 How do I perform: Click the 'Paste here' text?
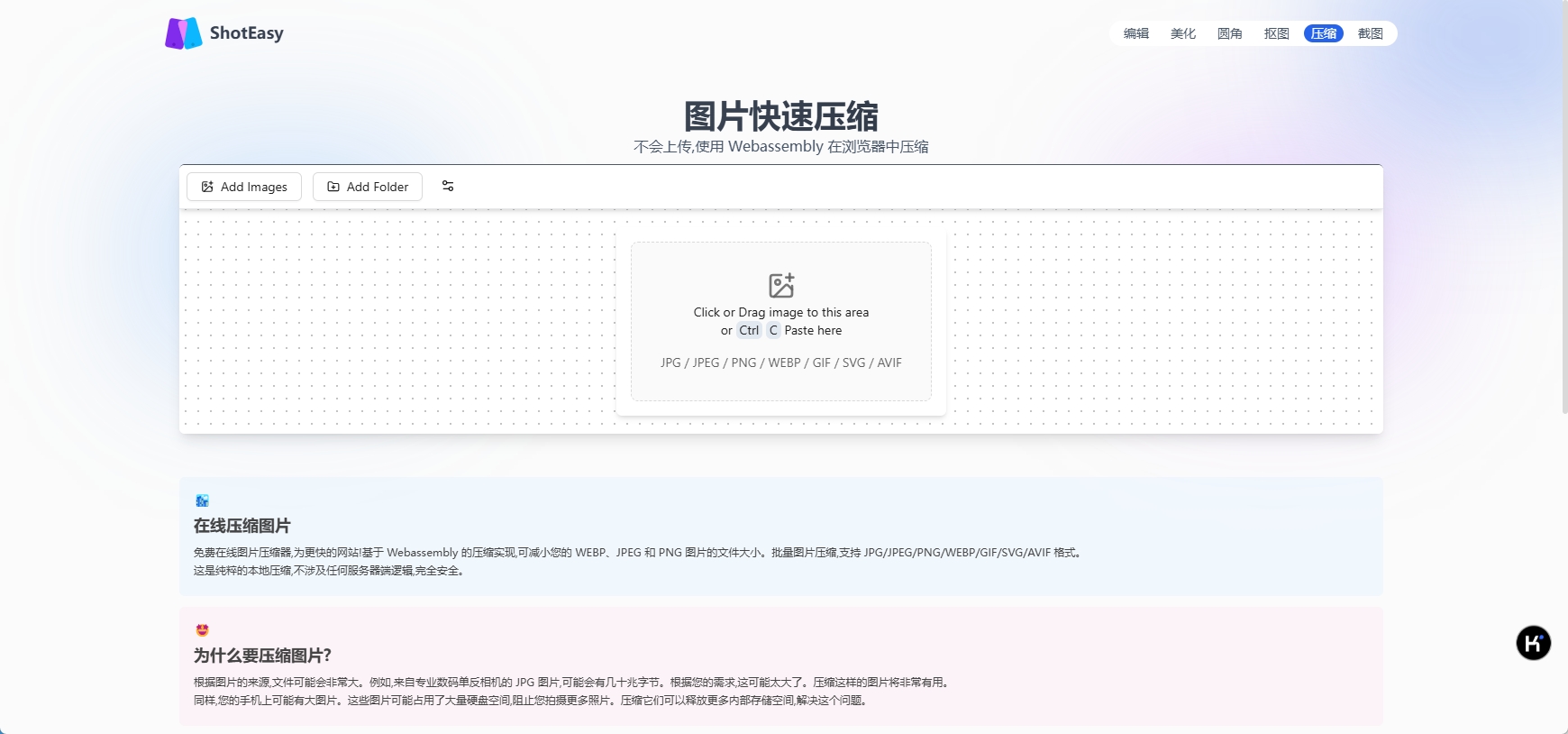tap(813, 330)
